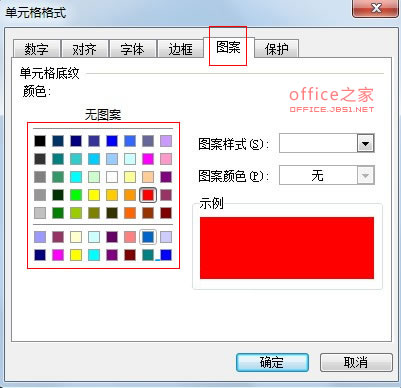Pick the sky blue swatch
Image resolution: width=401 pixels, height=388 pixels.
[x=94, y=159]
